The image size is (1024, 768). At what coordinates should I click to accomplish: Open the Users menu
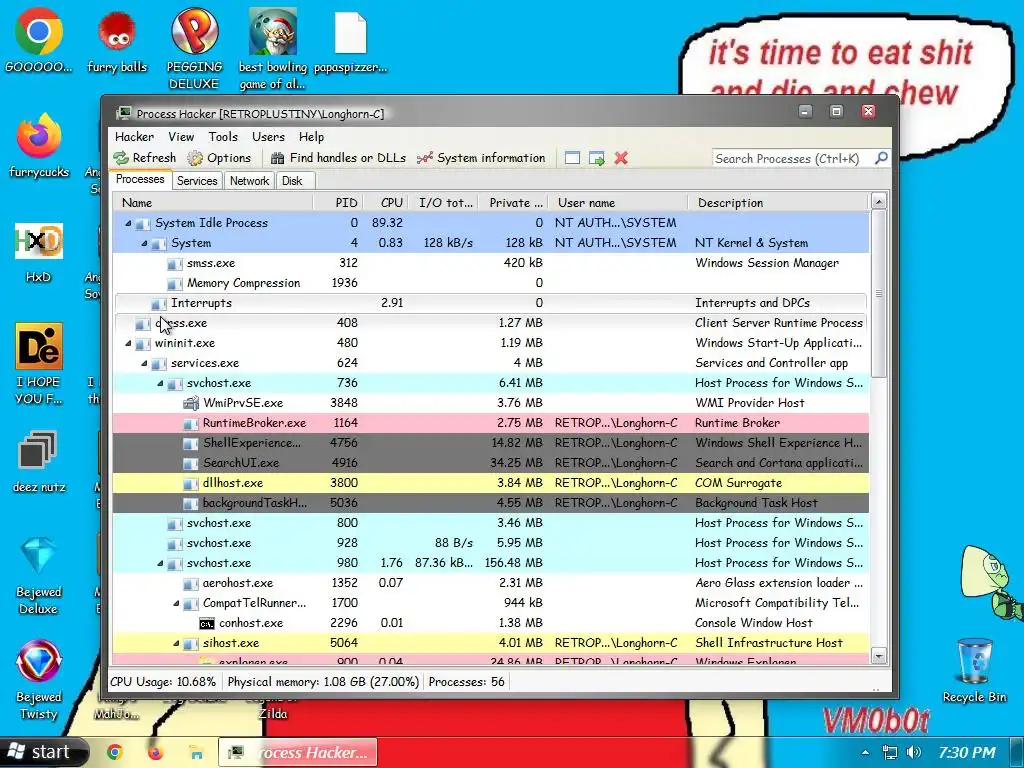click(268, 136)
